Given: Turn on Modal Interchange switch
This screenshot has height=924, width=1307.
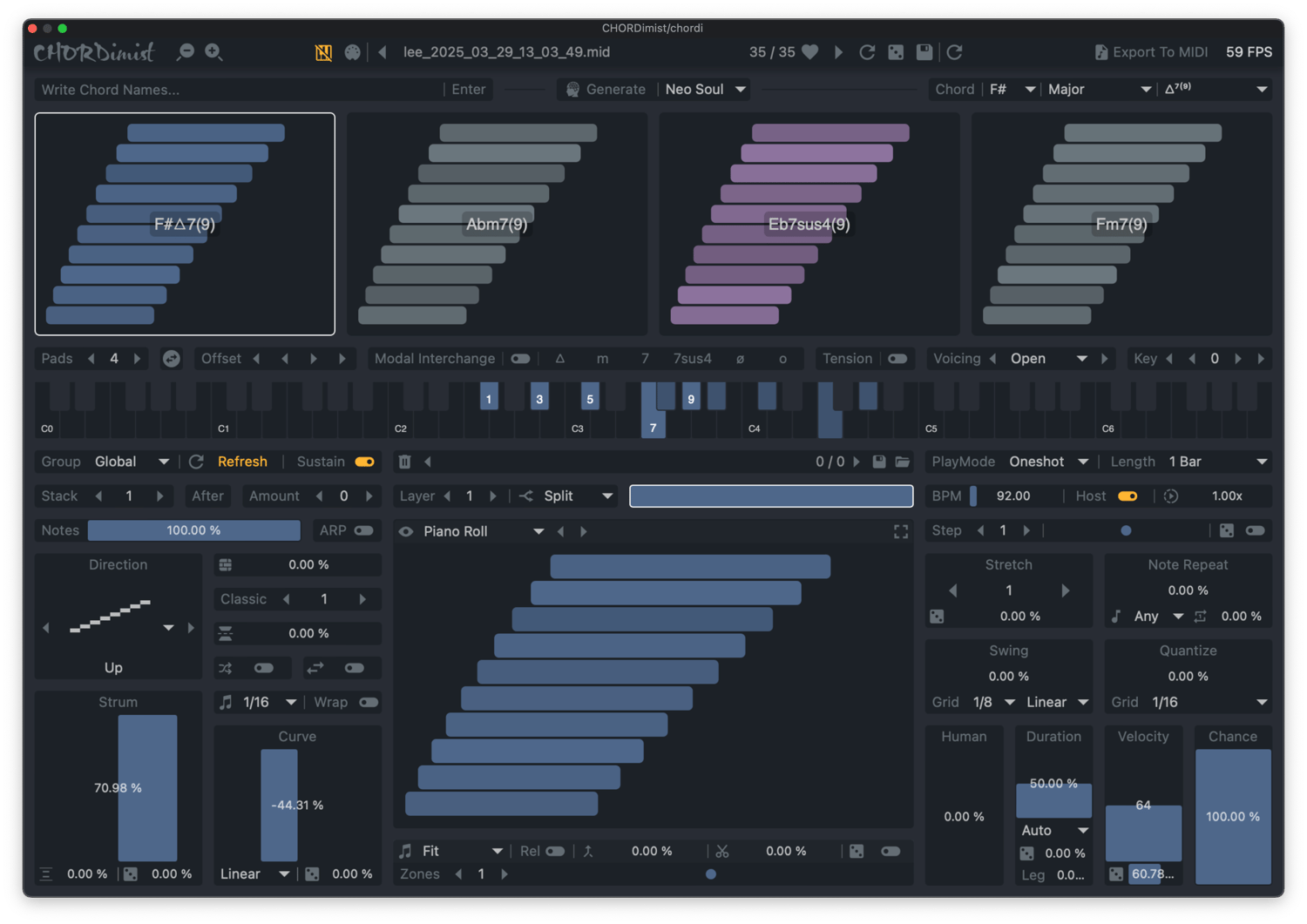Looking at the screenshot, I should [520, 359].
